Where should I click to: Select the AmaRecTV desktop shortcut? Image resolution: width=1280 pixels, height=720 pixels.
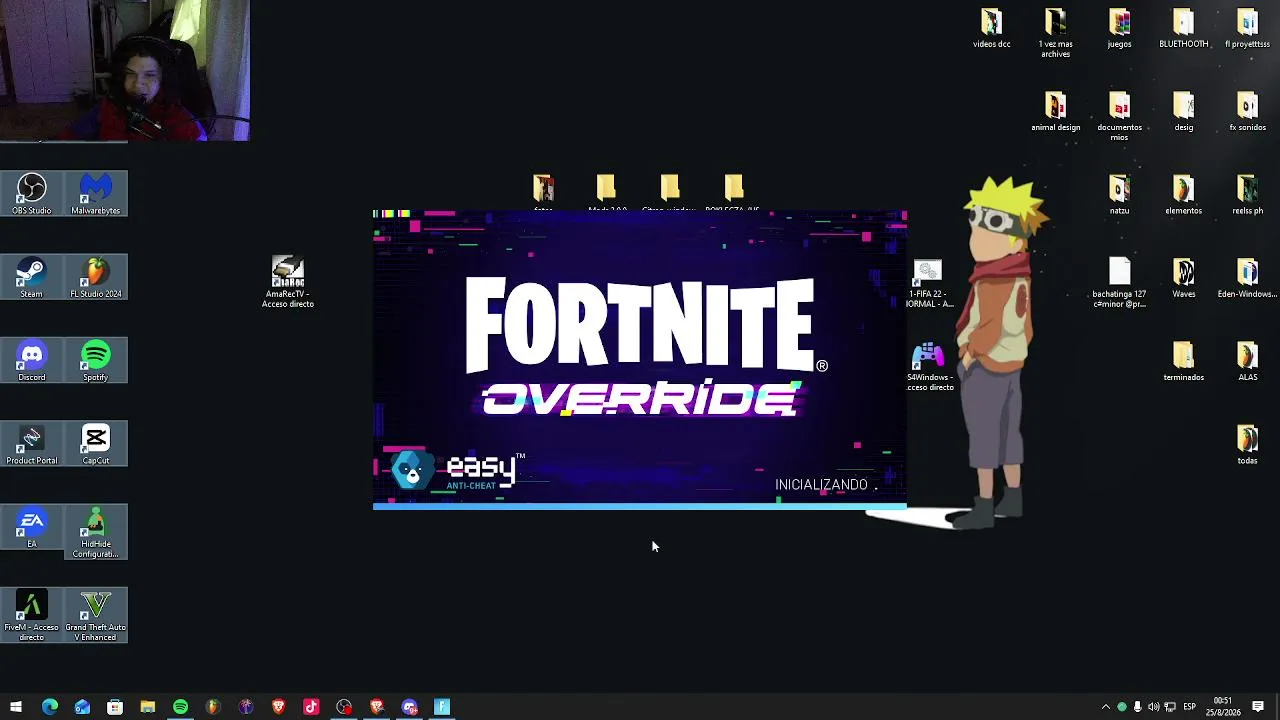[288, 282]
